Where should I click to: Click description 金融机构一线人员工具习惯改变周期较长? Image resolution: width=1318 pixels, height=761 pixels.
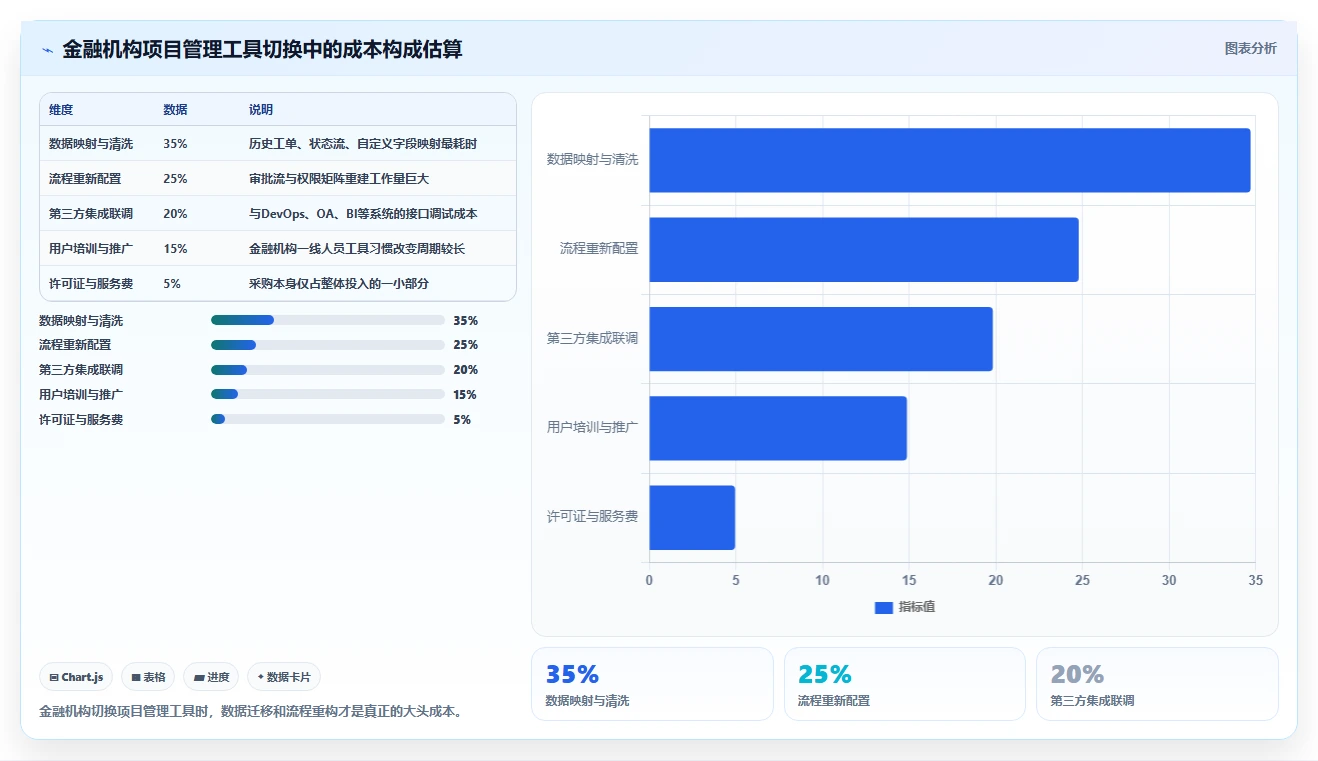357,249
